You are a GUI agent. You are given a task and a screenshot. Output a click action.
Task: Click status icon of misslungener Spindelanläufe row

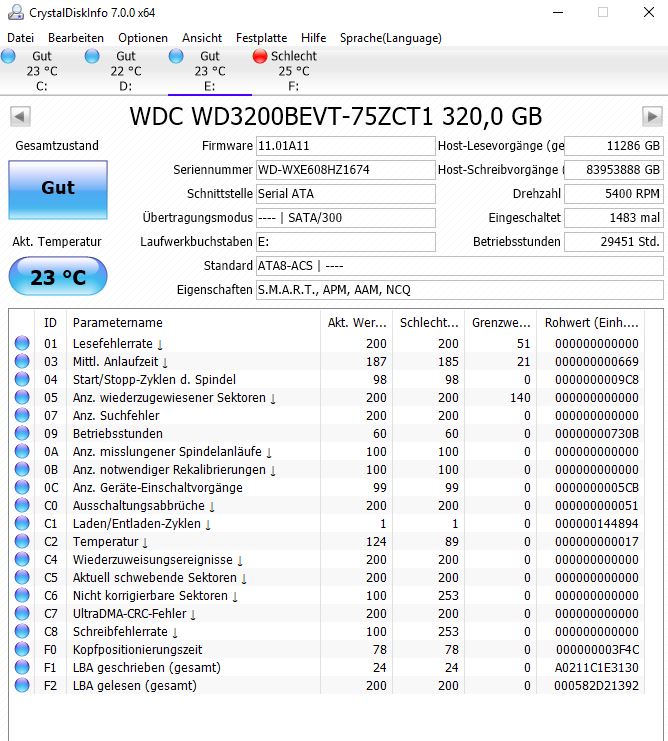22,451
